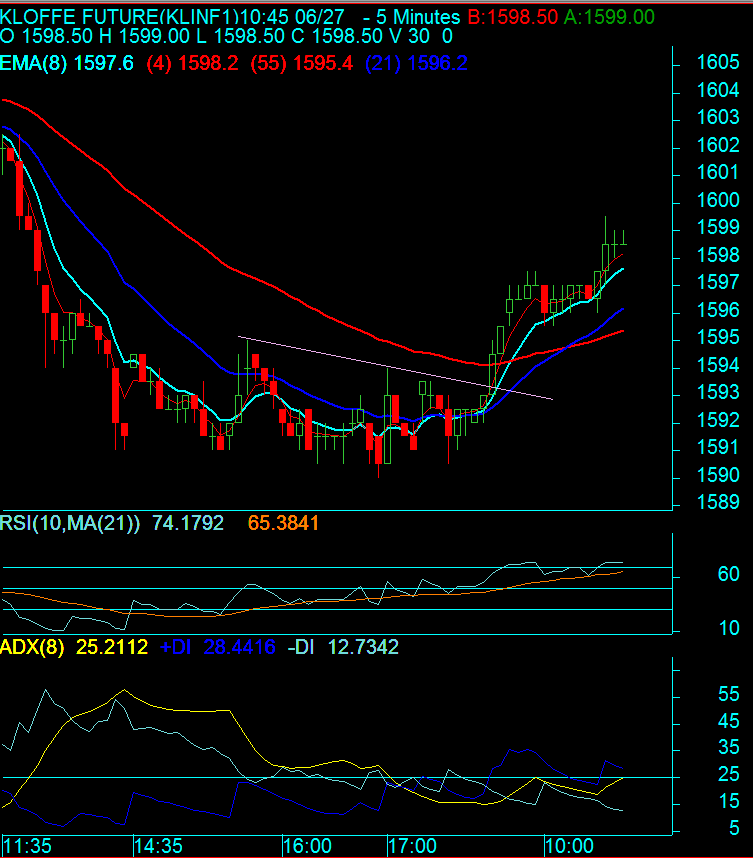Click the 16:00 time axis marker

tap(308, 847)
